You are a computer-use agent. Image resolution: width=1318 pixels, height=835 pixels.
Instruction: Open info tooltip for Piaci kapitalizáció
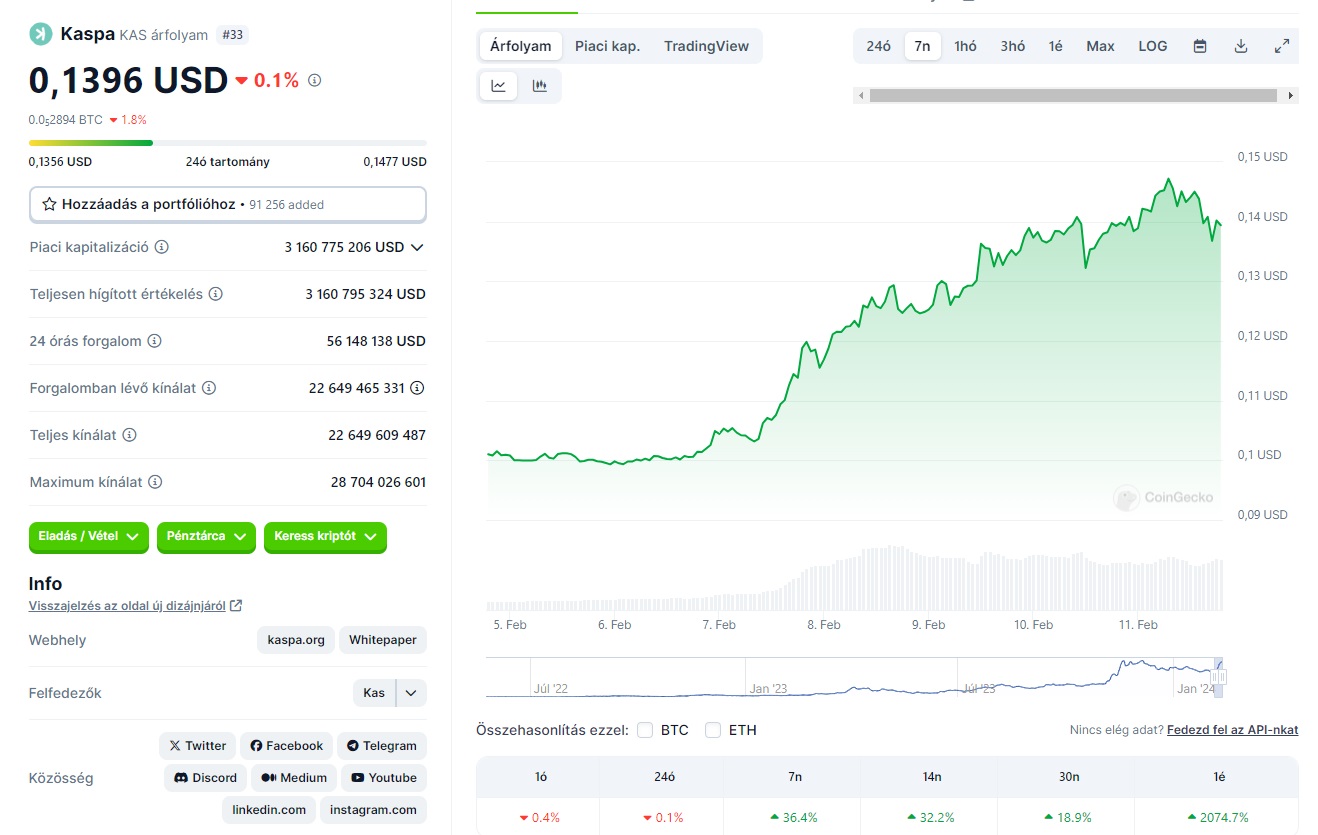click(x=162, y=247)
